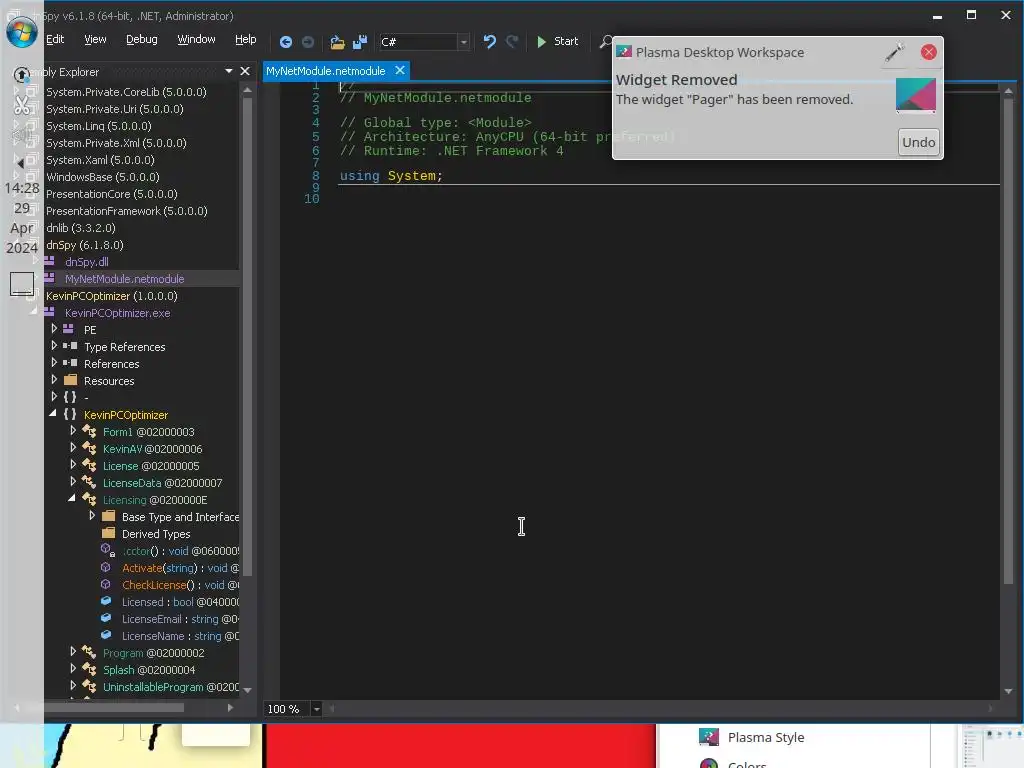Click the UninstallableProgram class icon

tap(89, 686)
